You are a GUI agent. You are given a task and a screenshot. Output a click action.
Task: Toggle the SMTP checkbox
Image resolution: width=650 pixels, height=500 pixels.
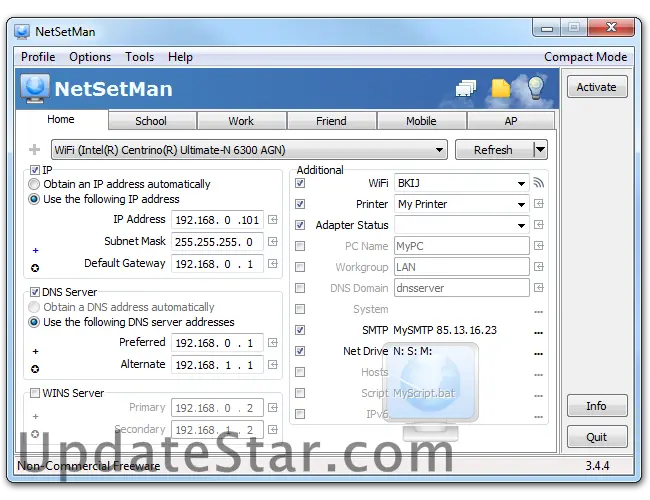tap(300, 330)
